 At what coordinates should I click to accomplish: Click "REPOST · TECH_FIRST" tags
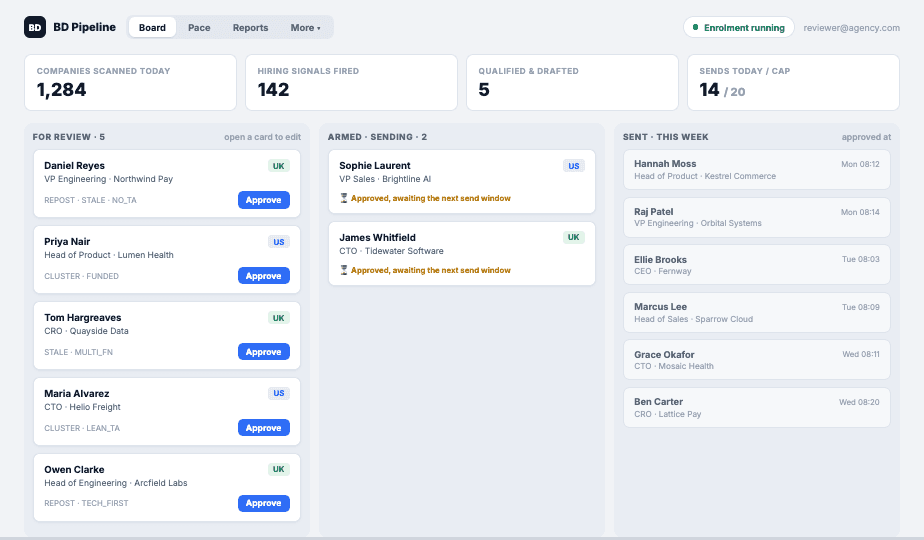[86, 503]
